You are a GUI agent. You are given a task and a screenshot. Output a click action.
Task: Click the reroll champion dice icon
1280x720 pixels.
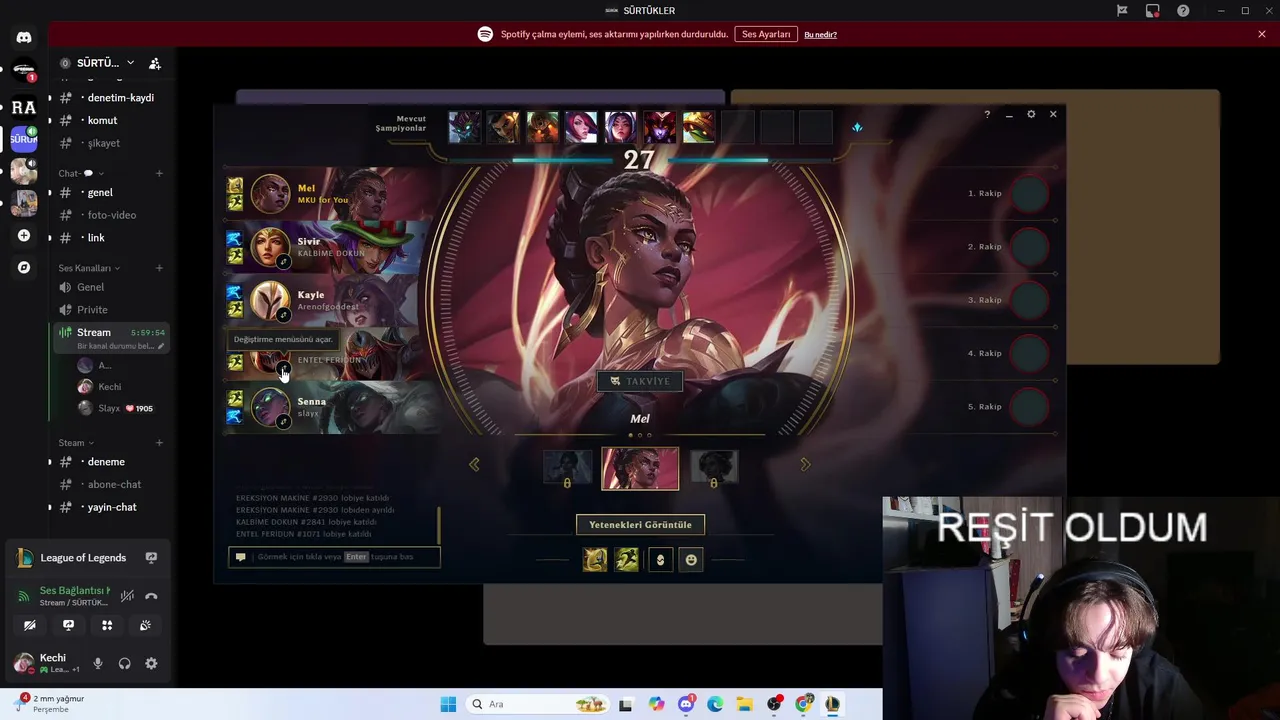(857, 127)
